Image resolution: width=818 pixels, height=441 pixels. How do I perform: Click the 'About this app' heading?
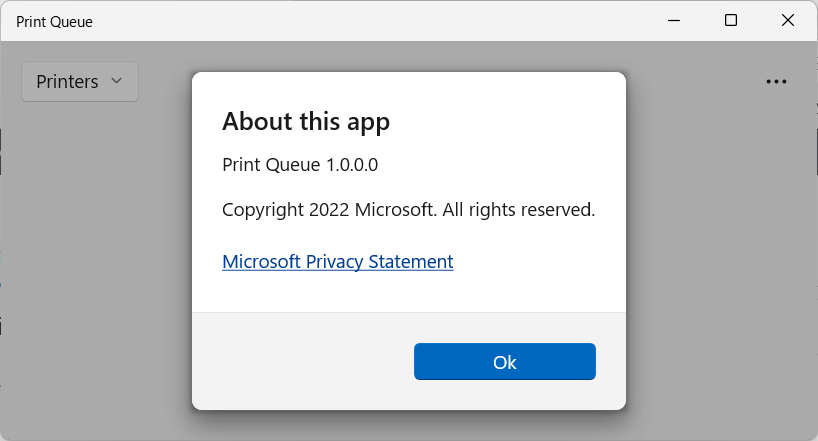point(306,122)
